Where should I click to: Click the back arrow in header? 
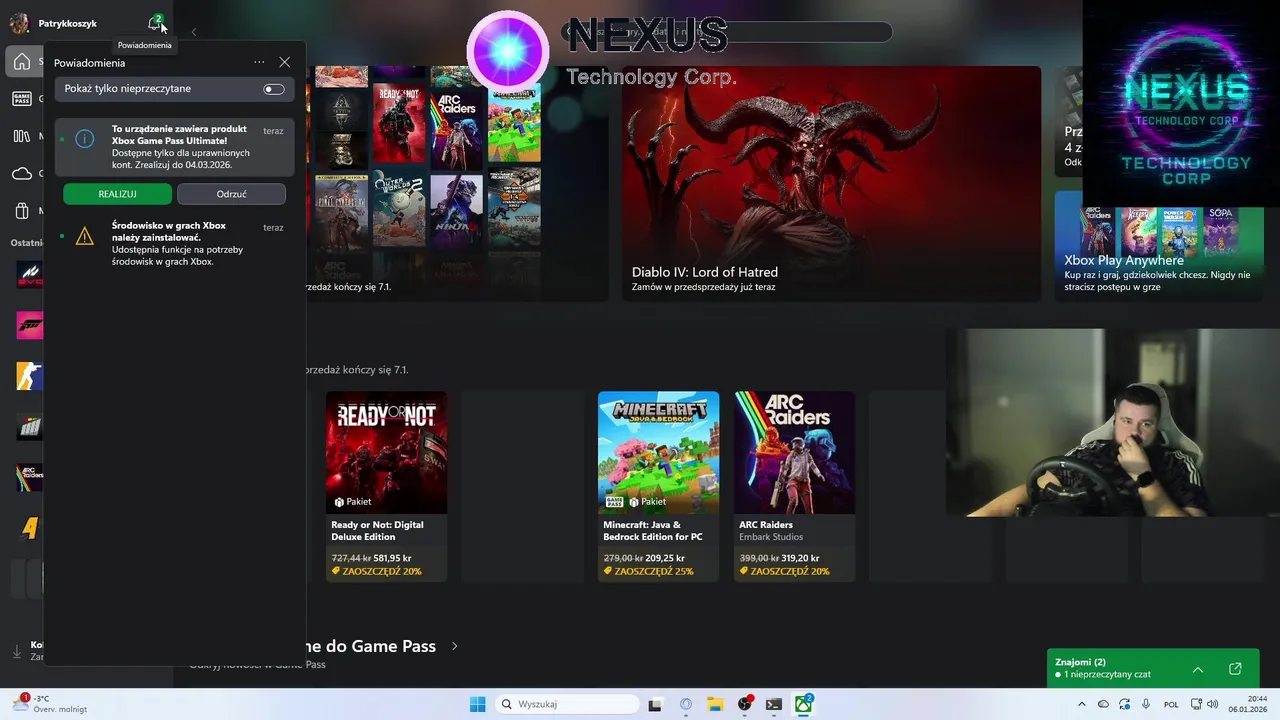click(x=194, y=32)
